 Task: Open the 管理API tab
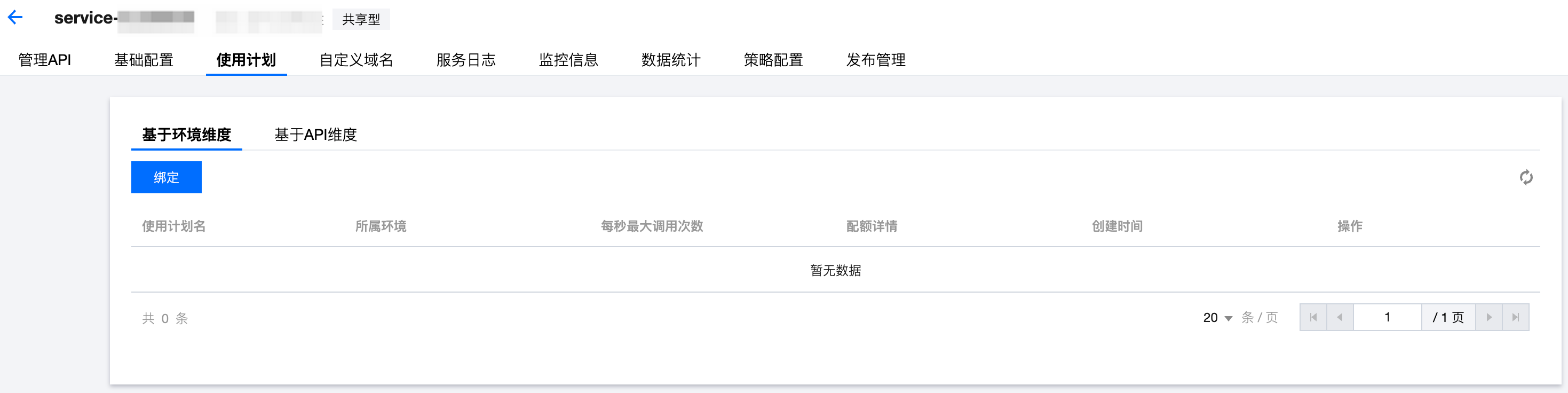pos(44,60)
